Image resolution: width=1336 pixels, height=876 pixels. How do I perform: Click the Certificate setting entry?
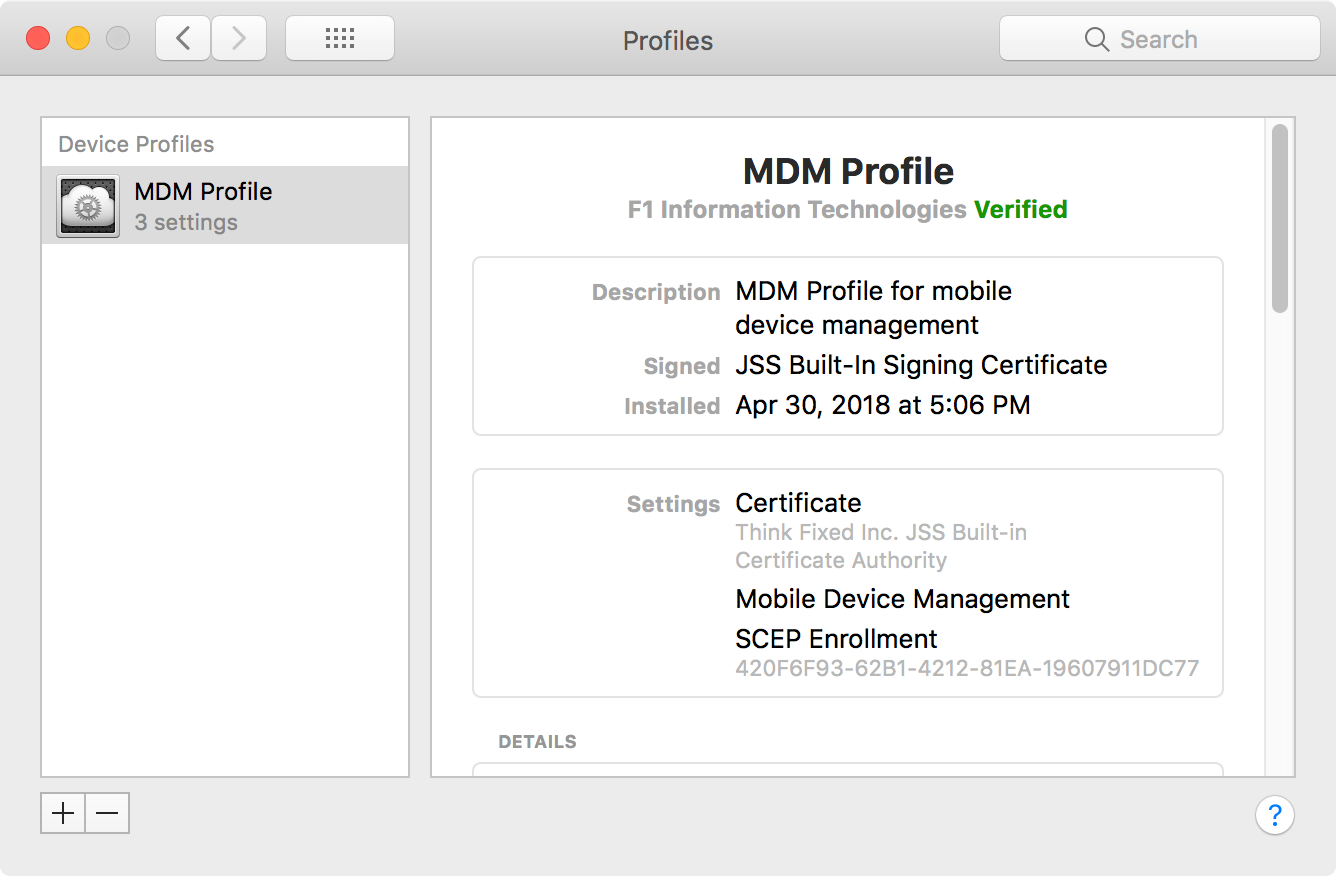pos(798,503)
